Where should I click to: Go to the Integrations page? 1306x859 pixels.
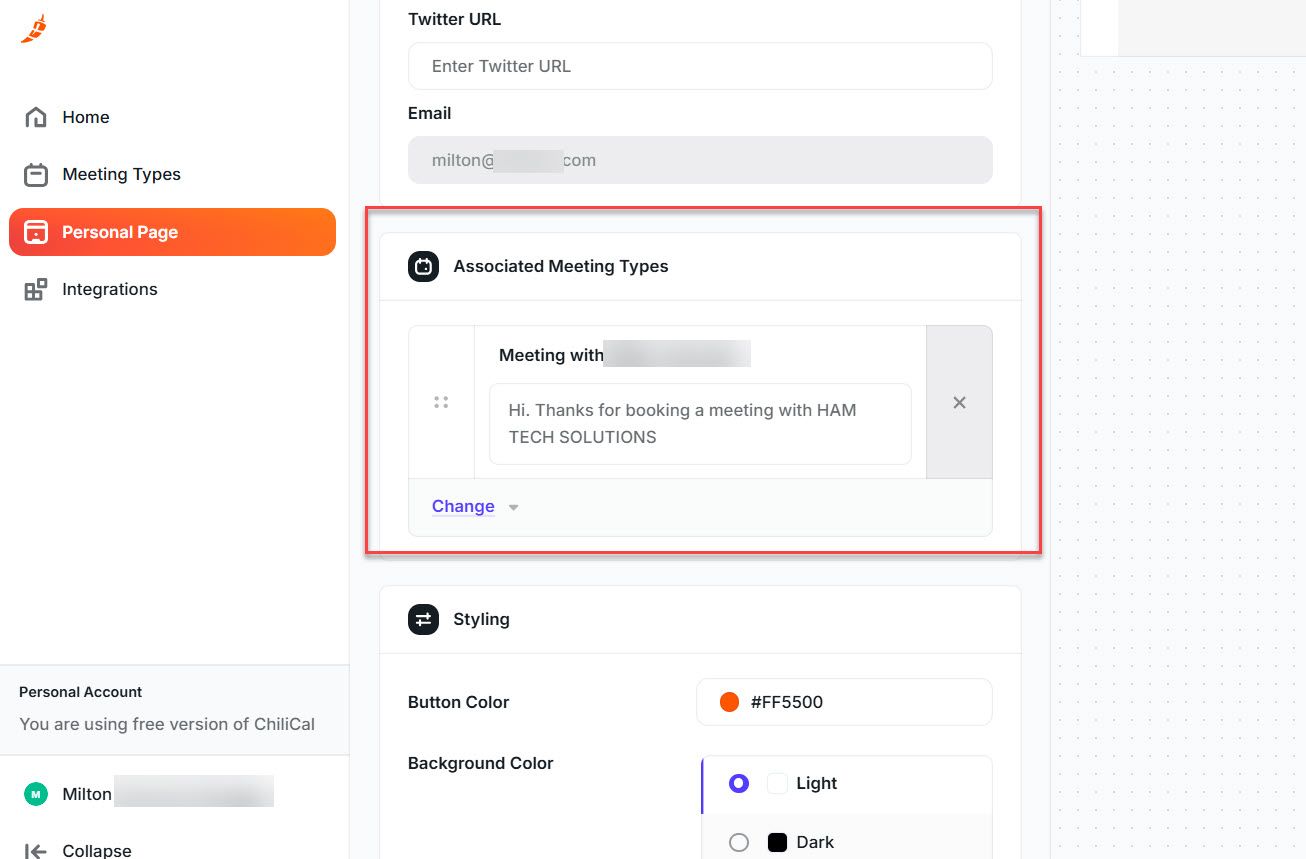(x=110, y=289)
